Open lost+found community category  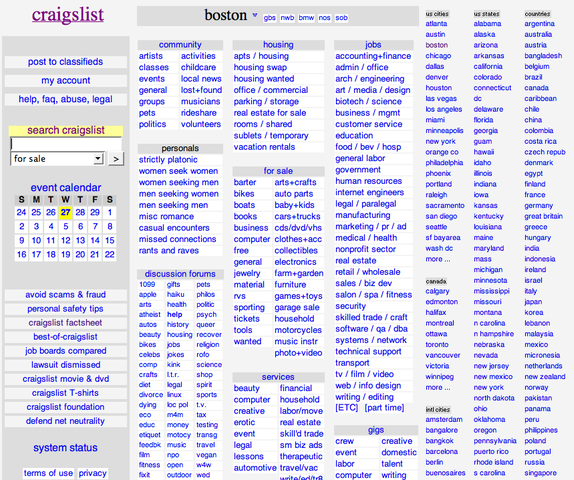[201, 90]
